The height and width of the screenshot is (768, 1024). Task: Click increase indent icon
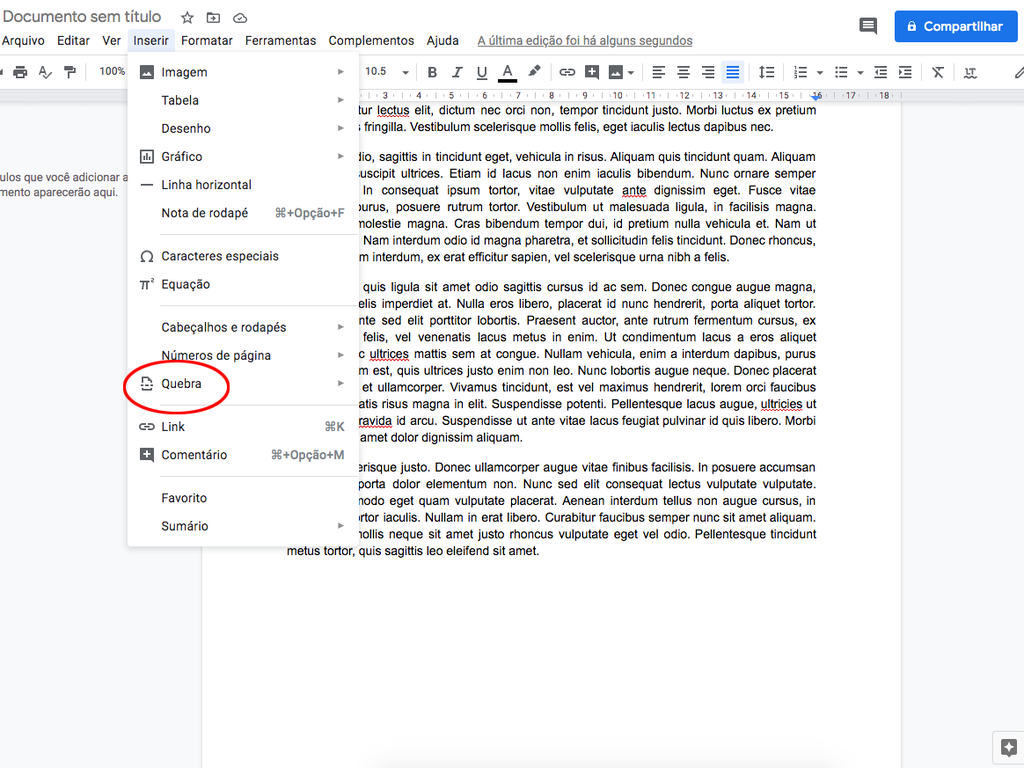(x=905, y=72)
